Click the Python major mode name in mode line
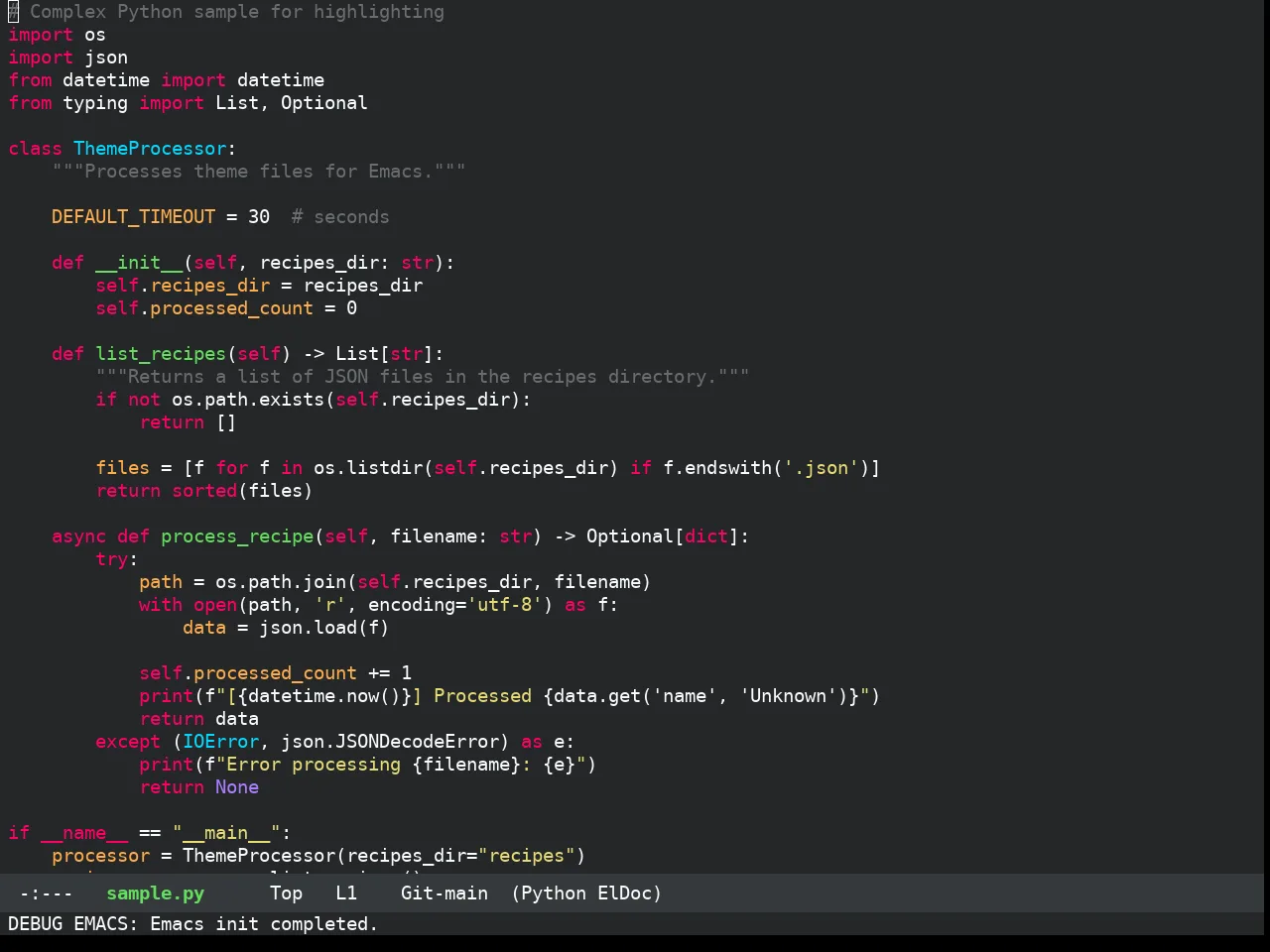The height and width of the screenshot is (952, 1270). 553,893
